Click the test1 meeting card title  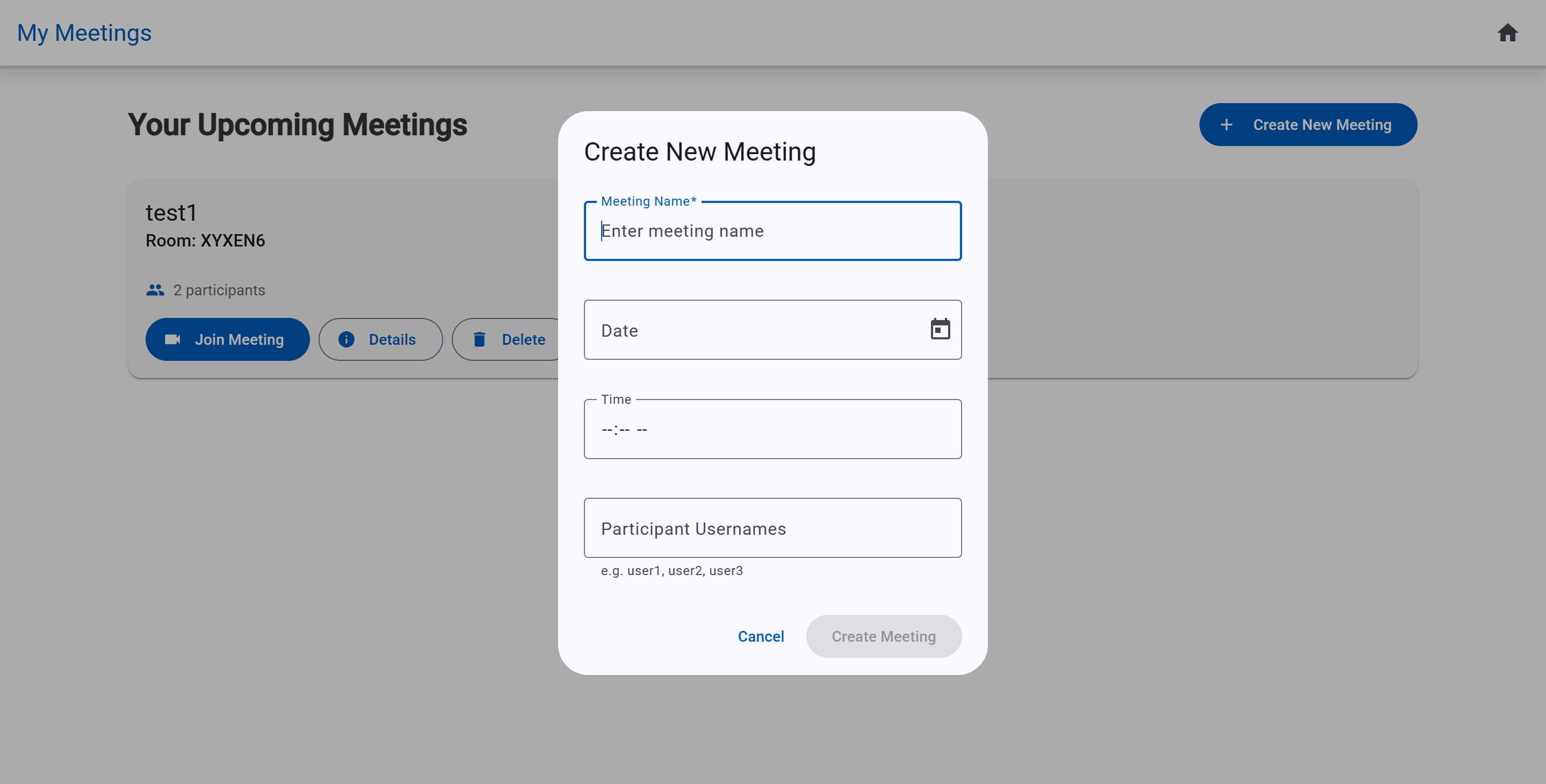click(171, 213)
